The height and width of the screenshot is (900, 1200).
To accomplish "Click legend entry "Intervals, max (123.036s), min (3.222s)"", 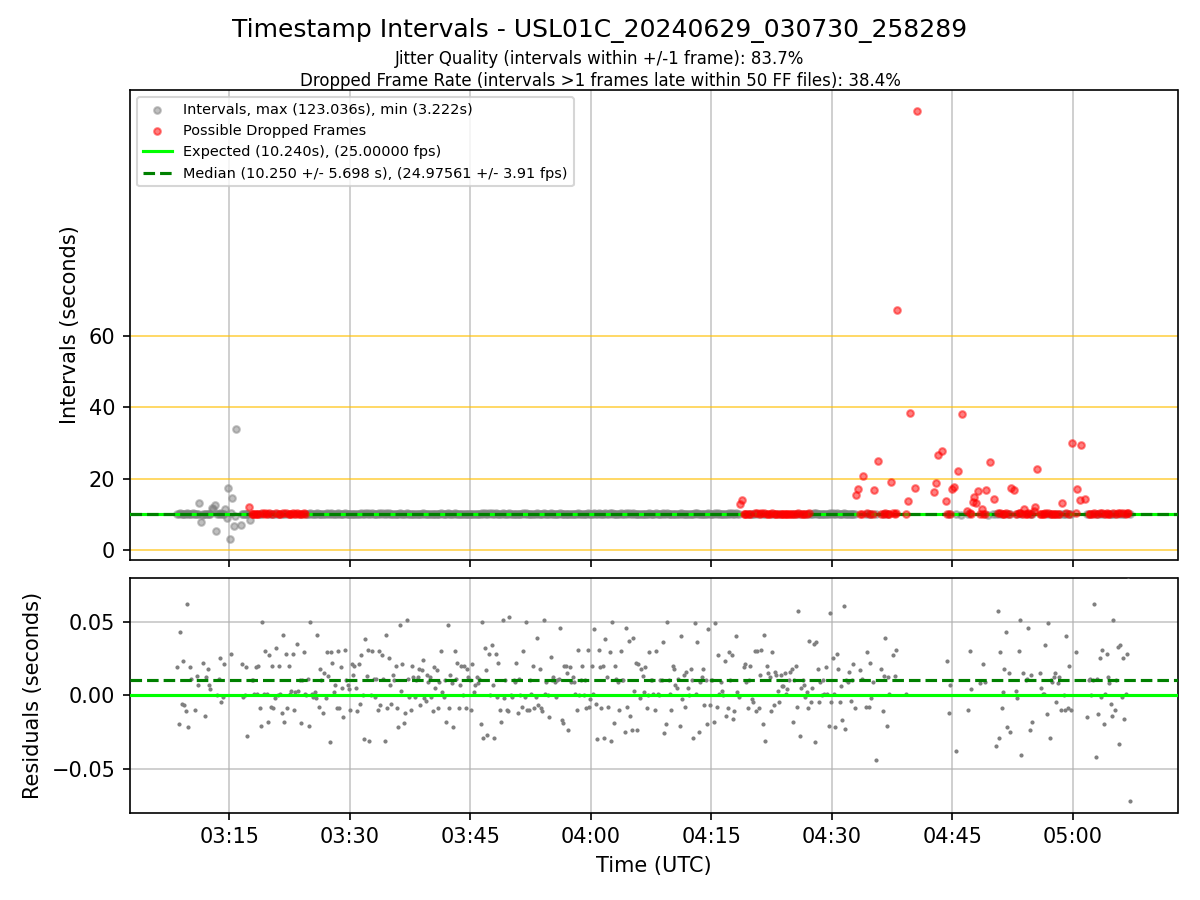I will point(328,108).
